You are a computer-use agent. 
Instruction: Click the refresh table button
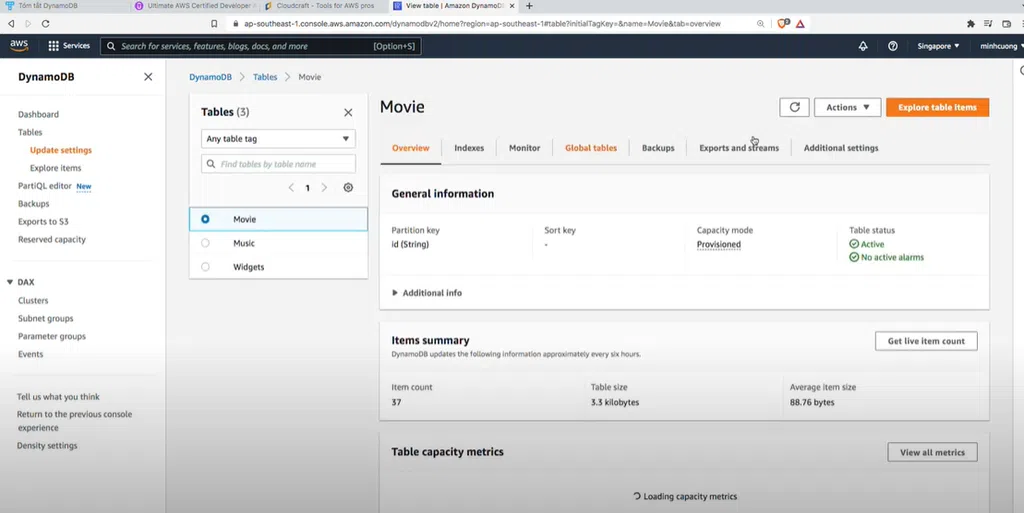click(794, 107)
